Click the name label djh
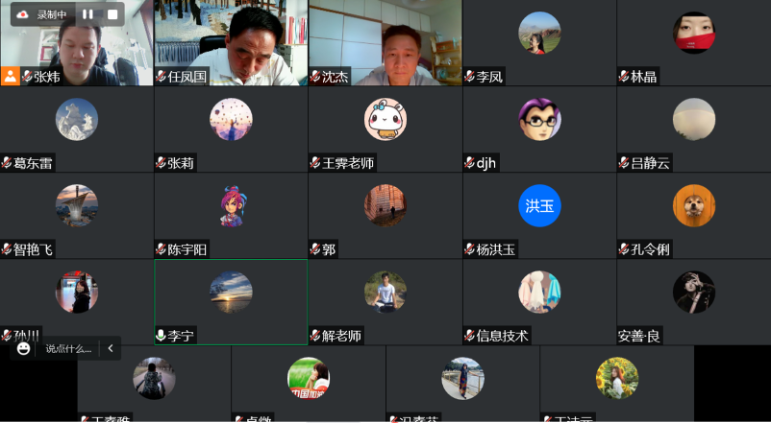The image size is (772, 424). point(486,163)
